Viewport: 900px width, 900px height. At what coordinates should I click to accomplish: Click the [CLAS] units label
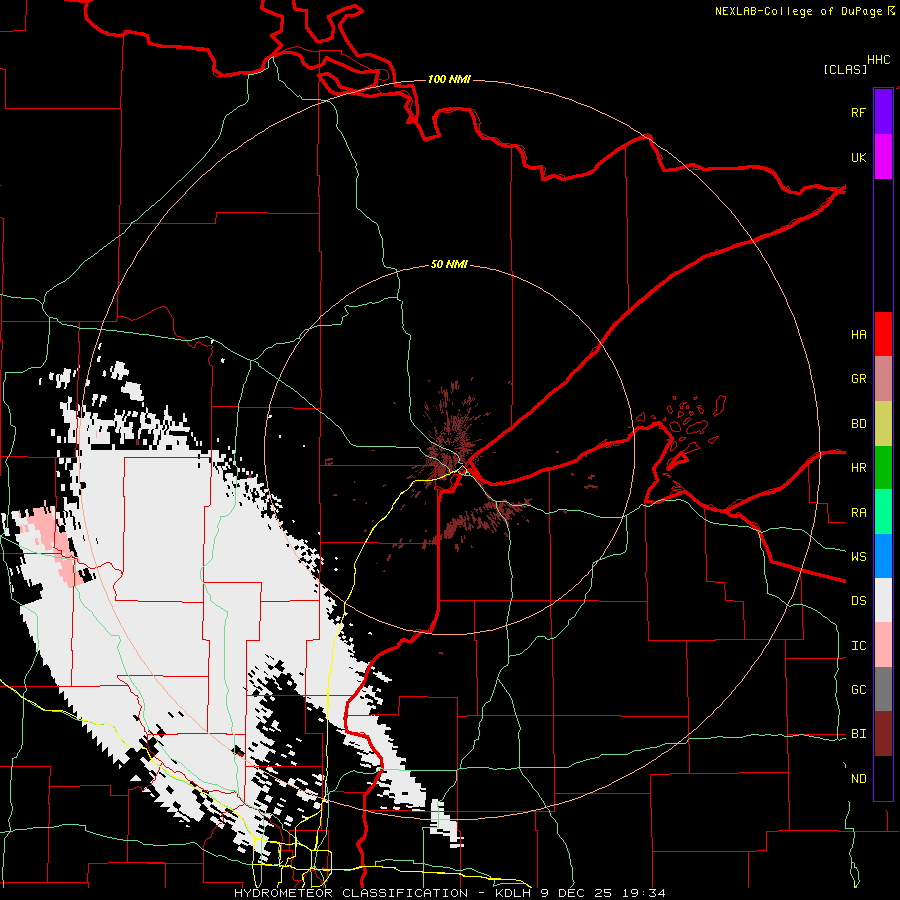[845, 69]
